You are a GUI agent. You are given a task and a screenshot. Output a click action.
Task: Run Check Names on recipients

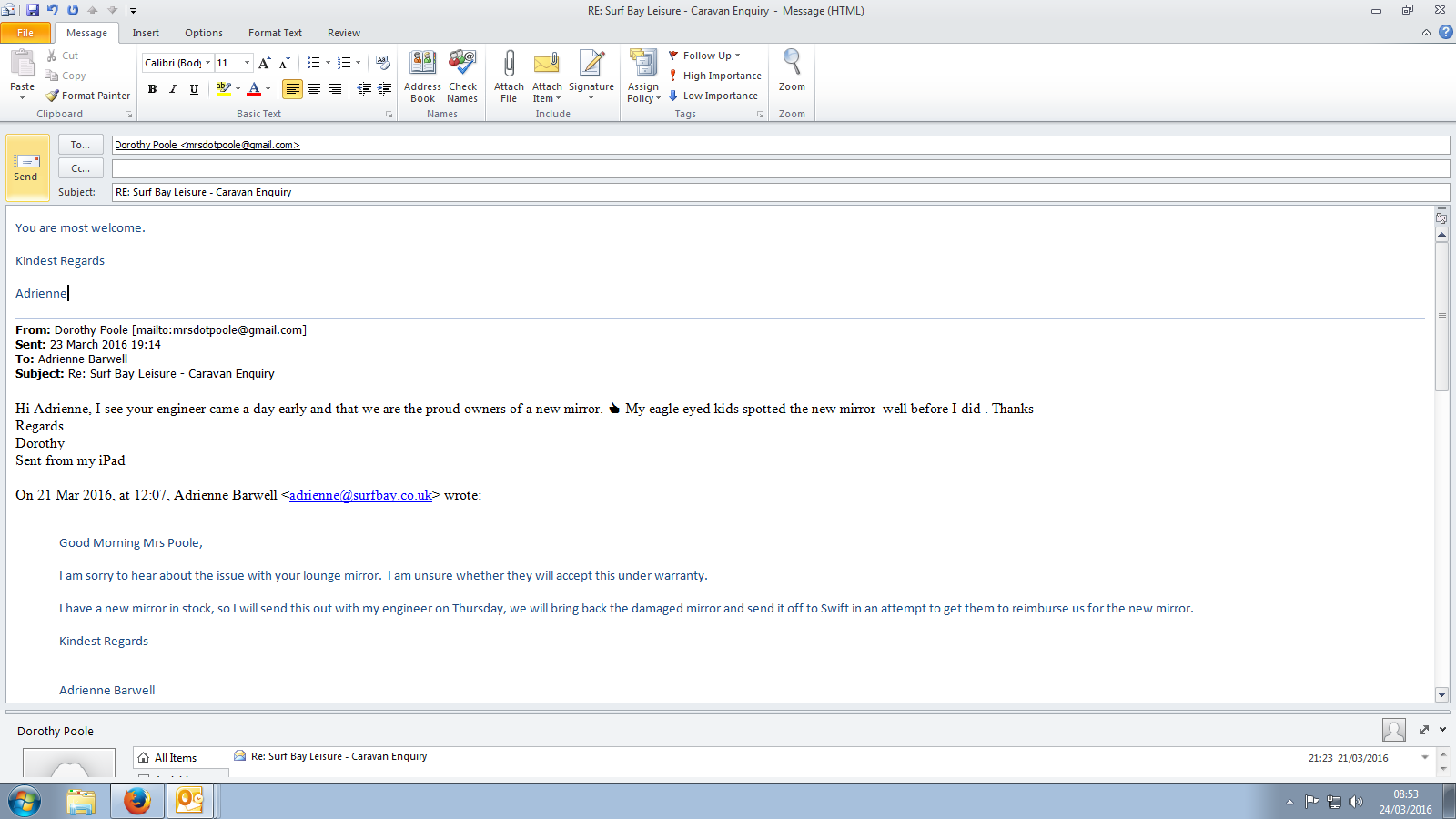462,76
